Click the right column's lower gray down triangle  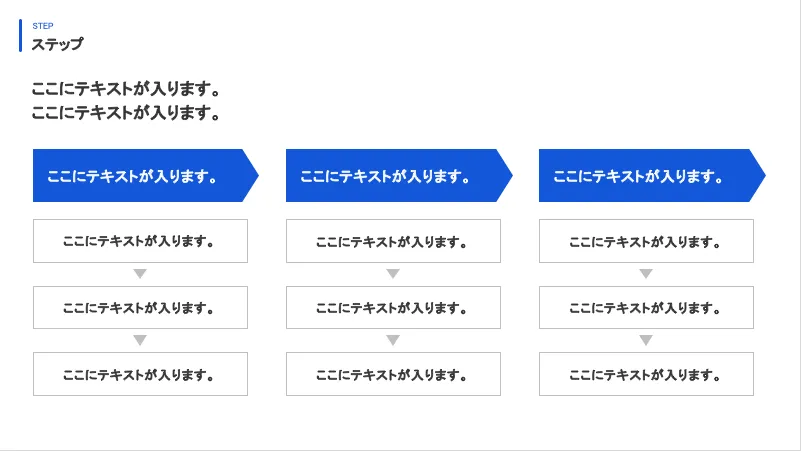point(646,340)
